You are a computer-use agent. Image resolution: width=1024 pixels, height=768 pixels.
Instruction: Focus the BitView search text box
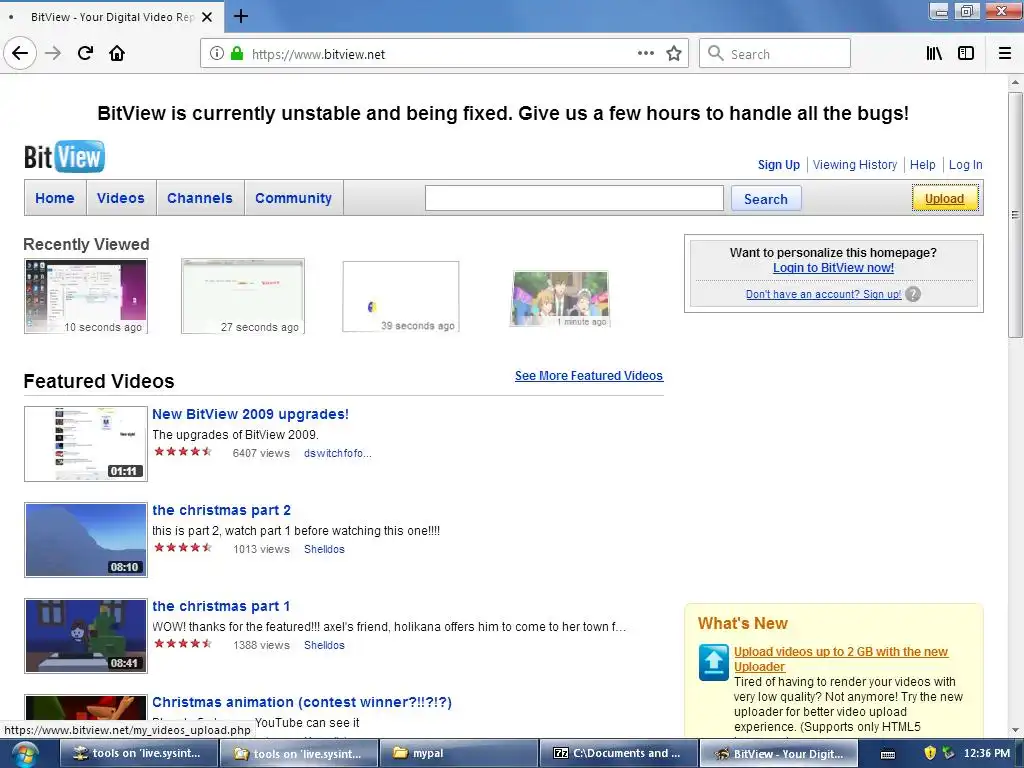tap(574, 198)
